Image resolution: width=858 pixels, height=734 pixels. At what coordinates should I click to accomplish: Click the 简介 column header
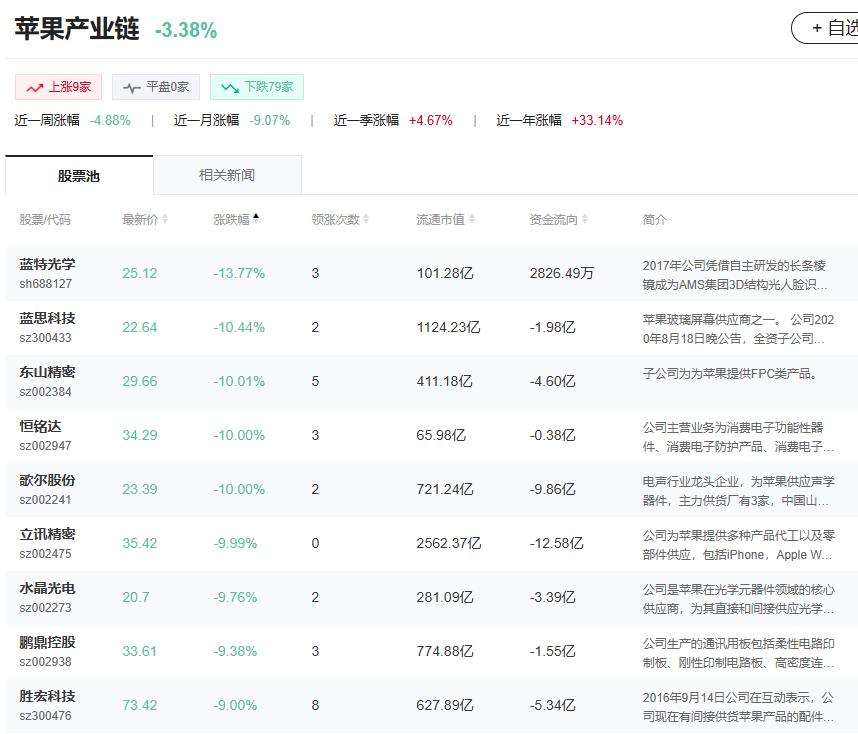click(x=654, y=219)
